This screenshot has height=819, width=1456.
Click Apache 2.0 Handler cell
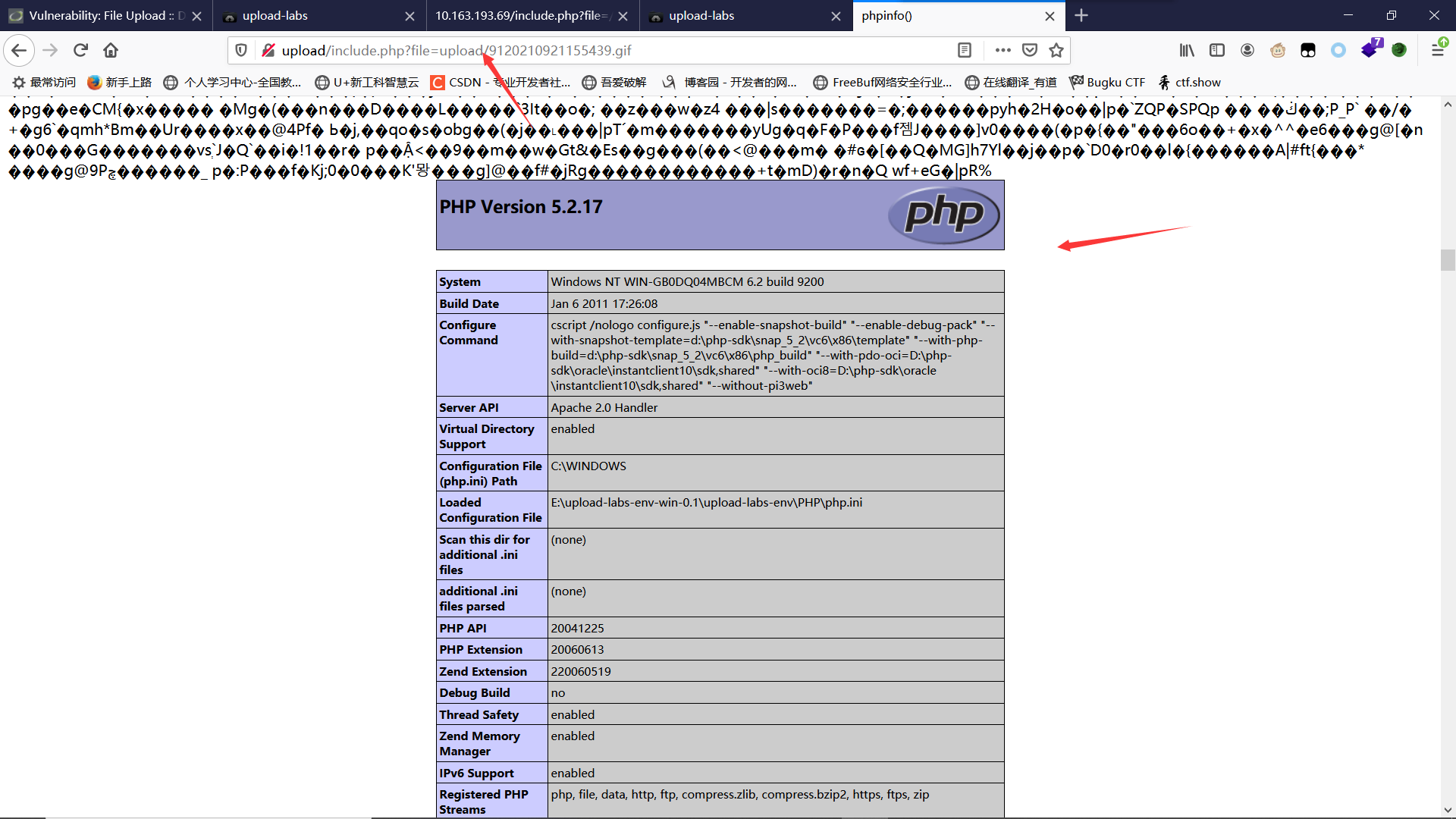coord(776,407)
